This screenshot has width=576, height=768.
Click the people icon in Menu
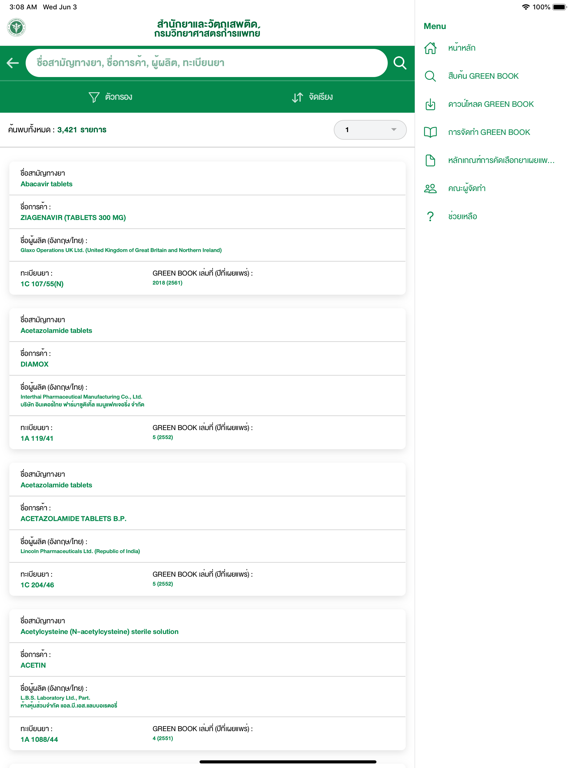coord(430,188)
